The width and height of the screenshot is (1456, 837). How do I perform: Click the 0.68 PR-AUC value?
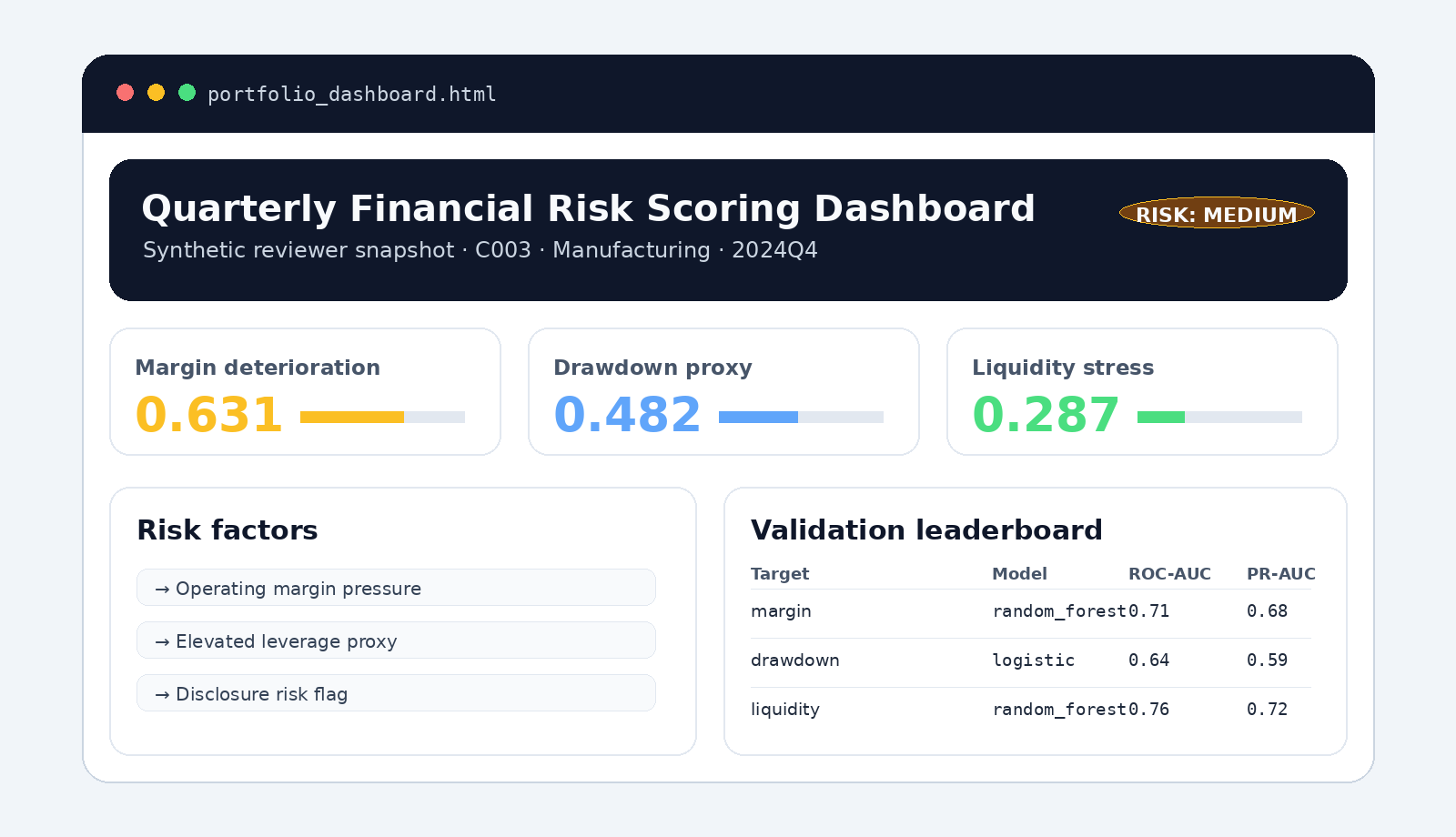click(1267, 611)
